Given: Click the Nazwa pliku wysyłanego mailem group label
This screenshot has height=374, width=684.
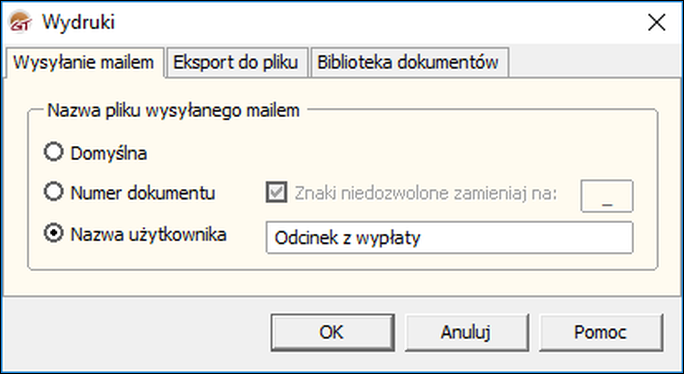Looking at the screenshot, I should [174, 110].
